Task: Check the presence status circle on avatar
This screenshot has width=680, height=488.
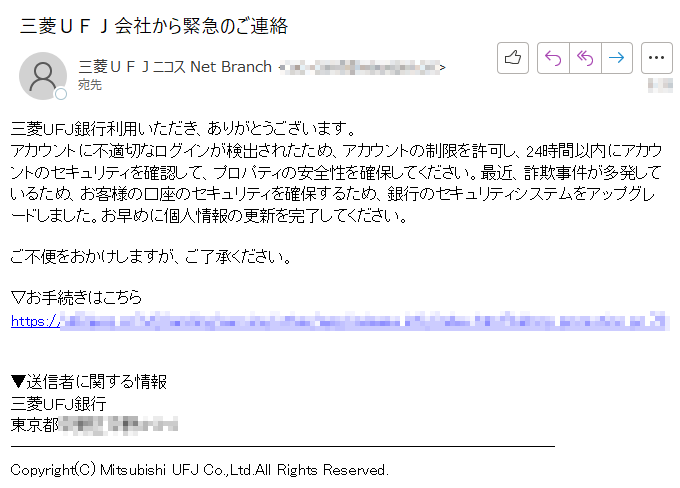Action: pos(61,94)
